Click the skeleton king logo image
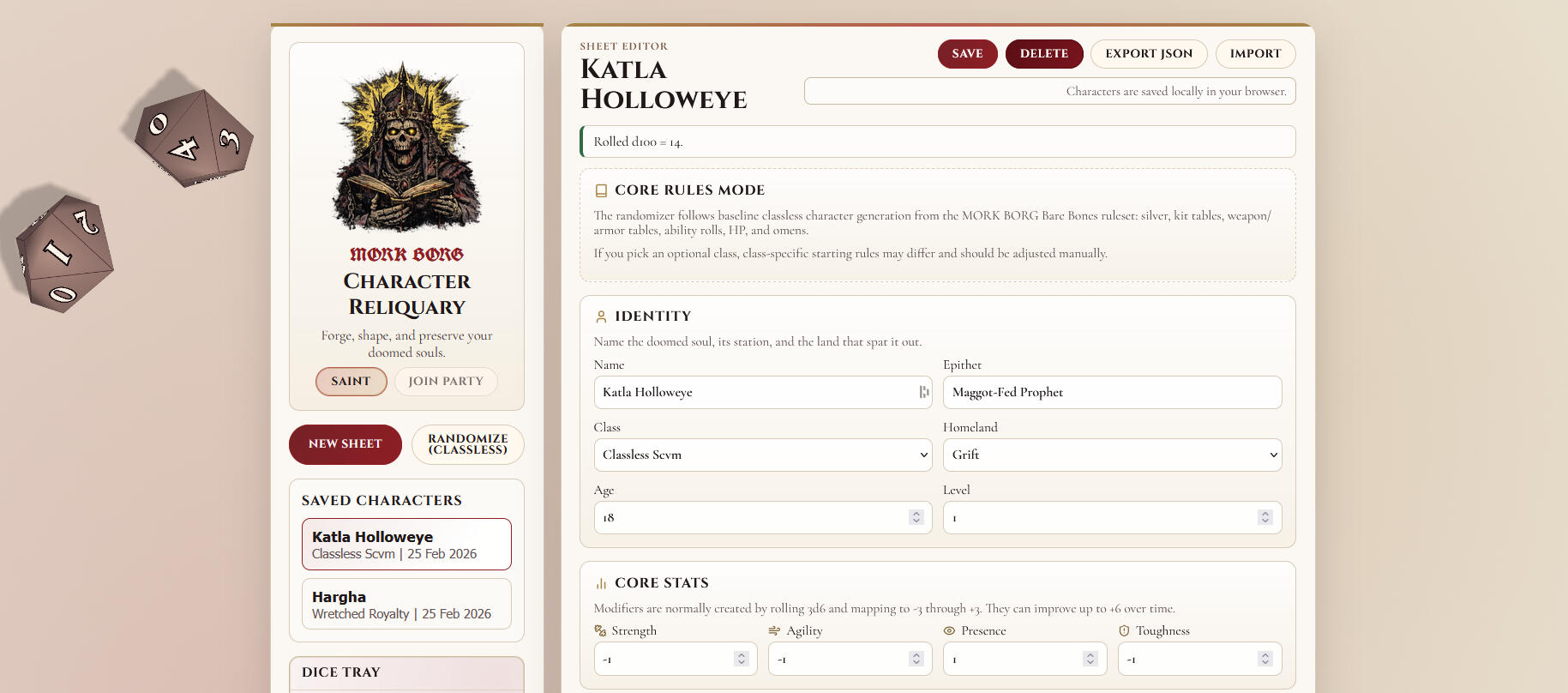 pyautogui.click(x=406, y=148)
